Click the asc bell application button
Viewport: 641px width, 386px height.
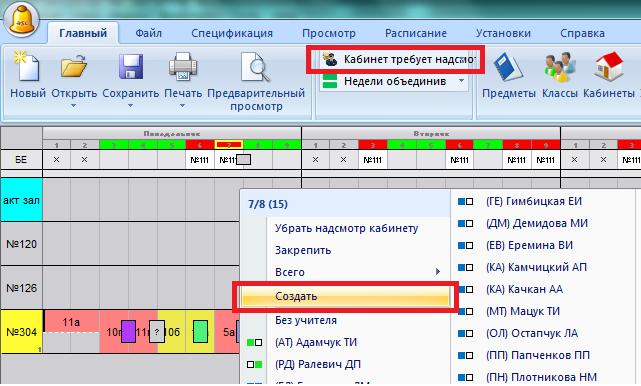21,20
